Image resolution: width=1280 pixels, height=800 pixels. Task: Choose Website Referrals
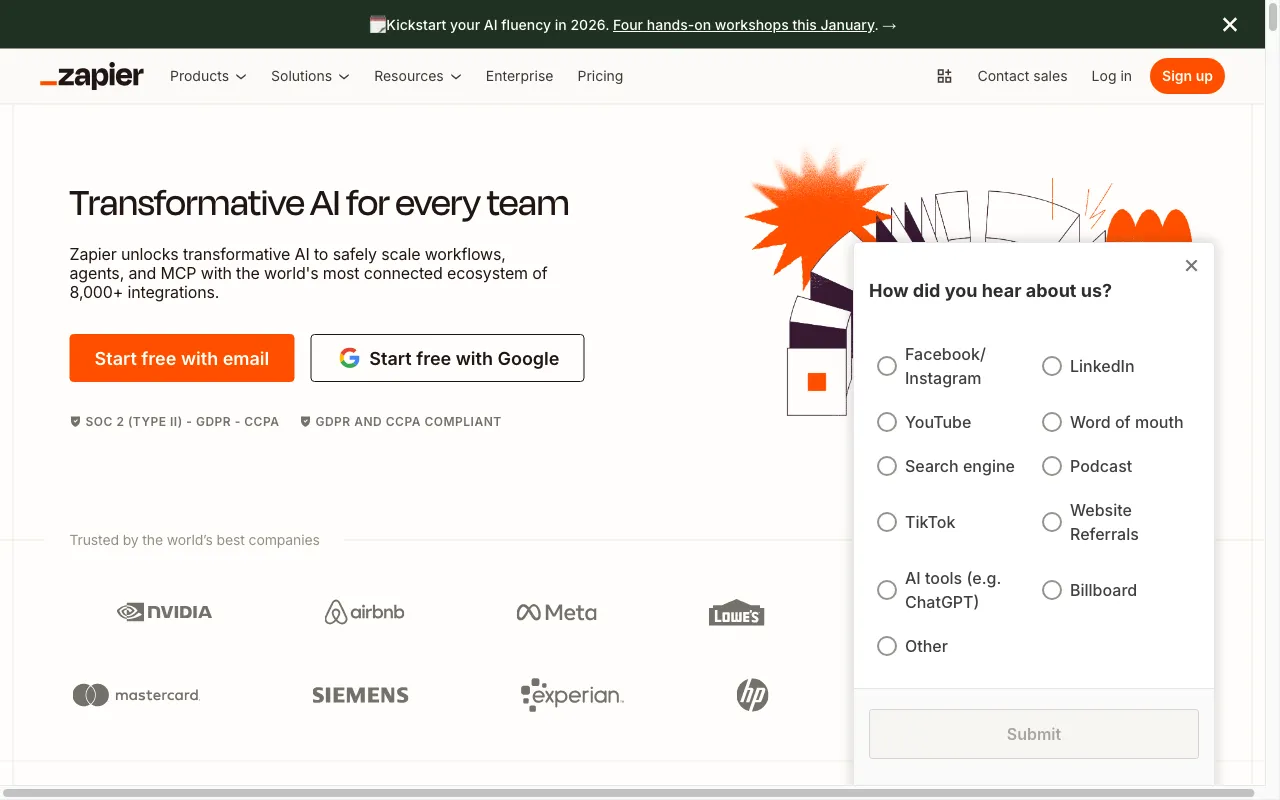point(1052,522)
